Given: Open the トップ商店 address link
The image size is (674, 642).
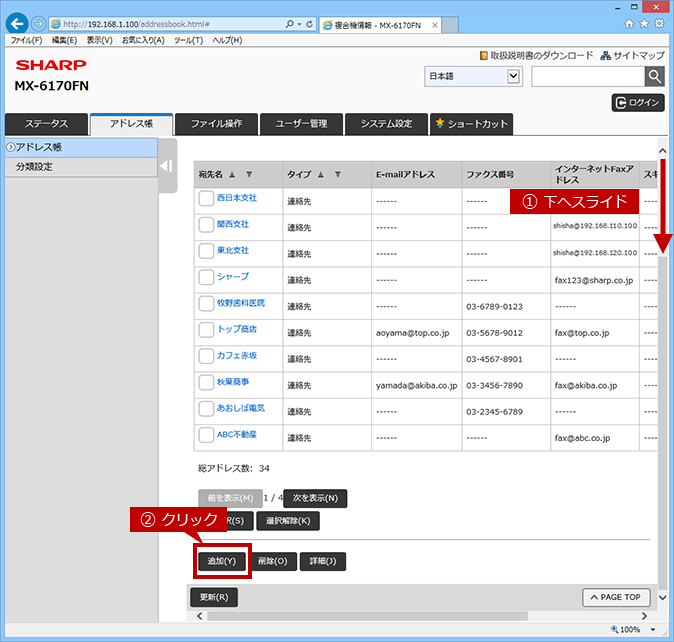Looking at the screenshot, I should (x=237, y=329).
